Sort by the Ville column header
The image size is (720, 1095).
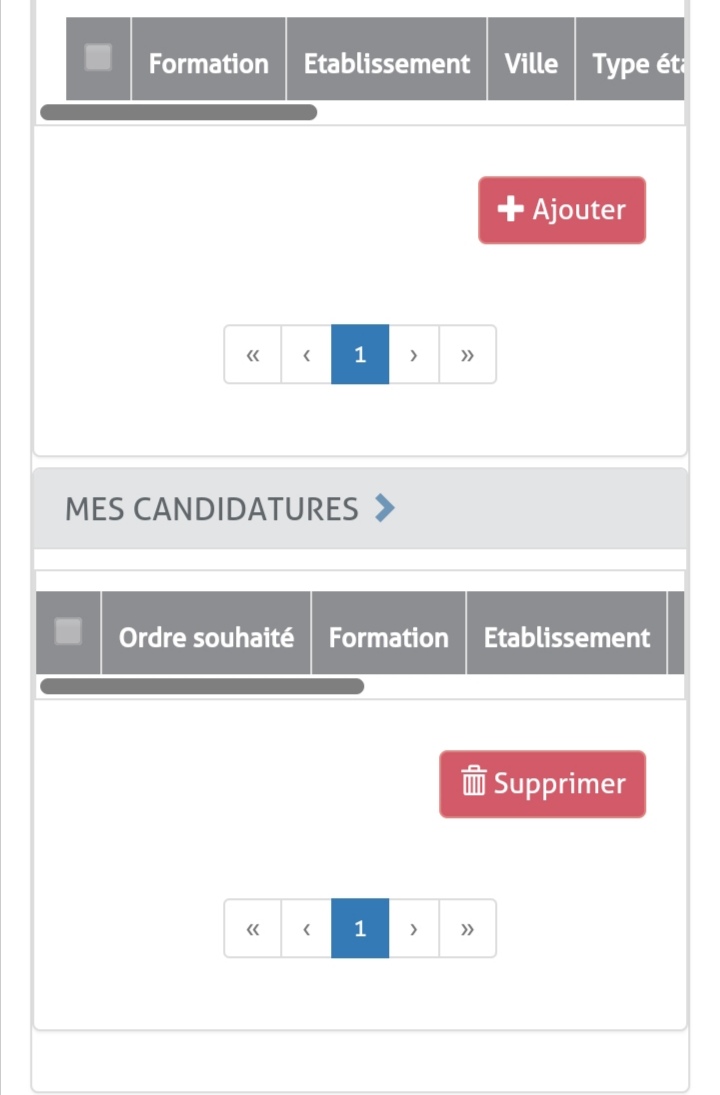[x=531, y=64]
